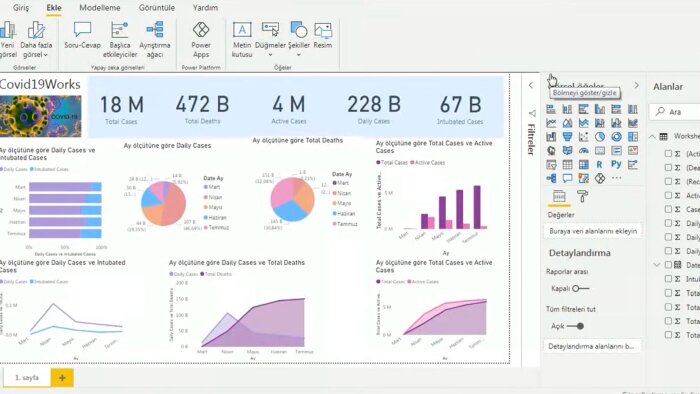Collapse the visualizations pane with right chevron
Screen dimensions: 700x394
637,85
